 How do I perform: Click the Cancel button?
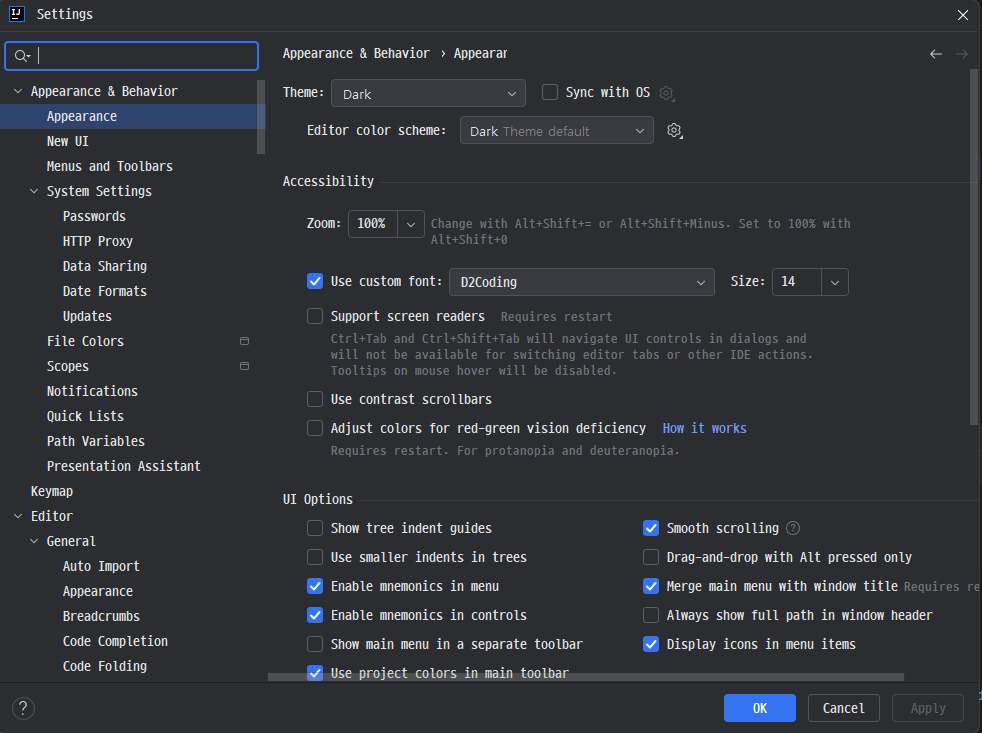[844, 708]
